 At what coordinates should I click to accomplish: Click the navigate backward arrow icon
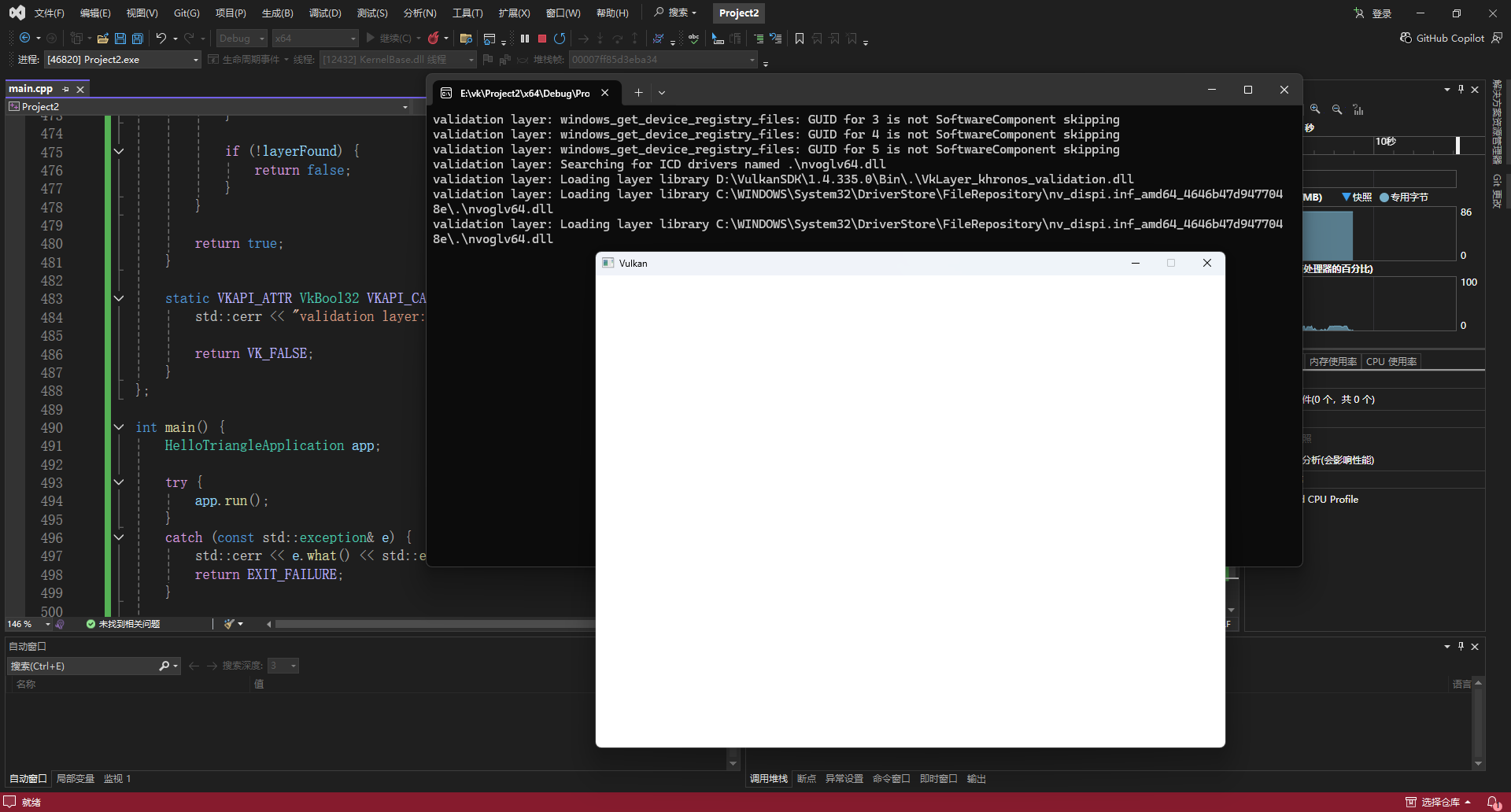(x=24, y=38)
